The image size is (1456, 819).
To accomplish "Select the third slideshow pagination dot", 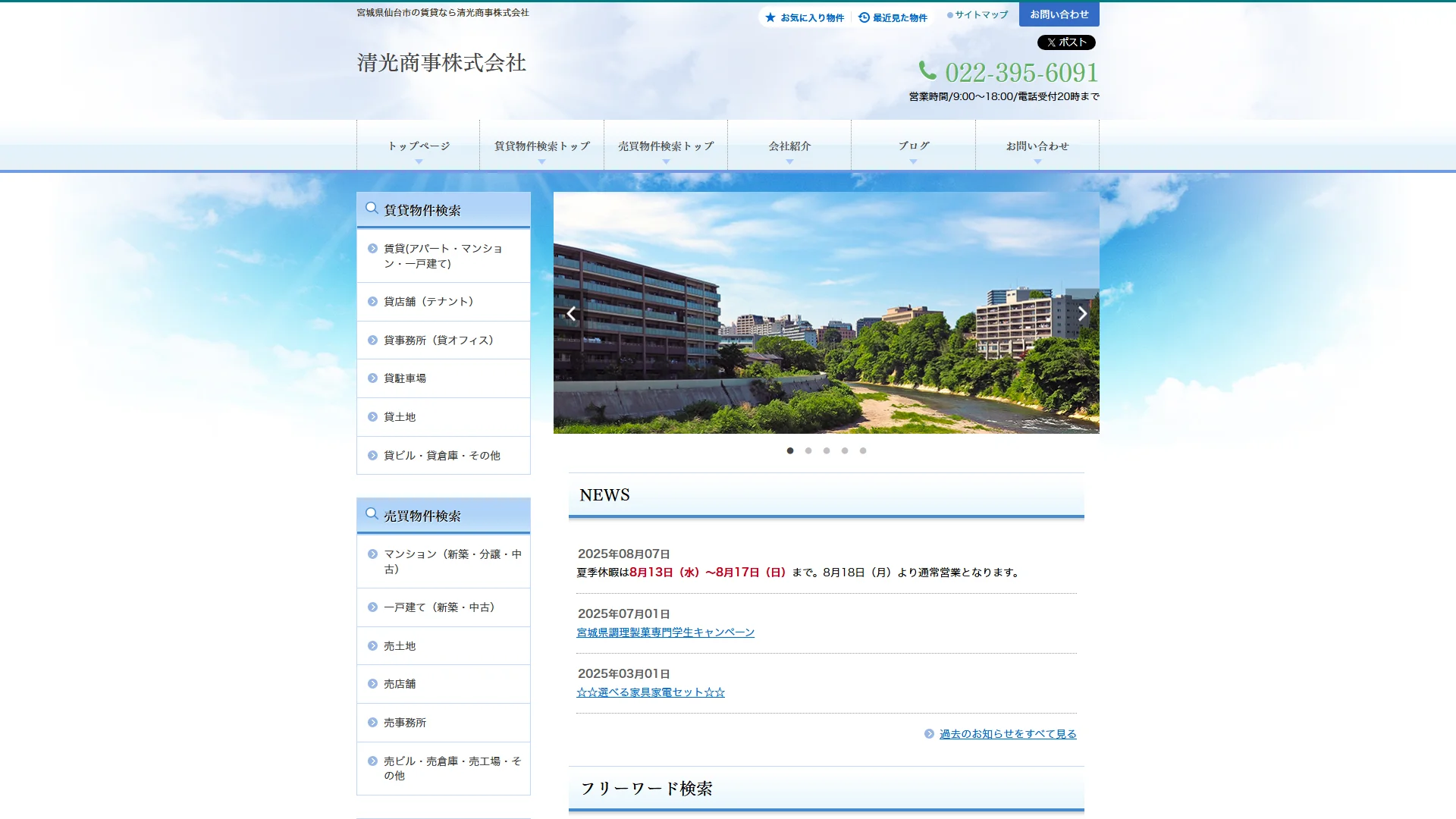I will click(827, 450).
